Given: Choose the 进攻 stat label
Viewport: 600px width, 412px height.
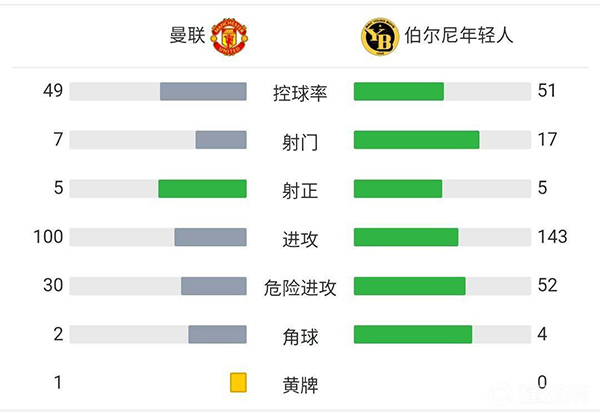Looking at the screenshot, I should pyautogui.click(x=300, y=238).
